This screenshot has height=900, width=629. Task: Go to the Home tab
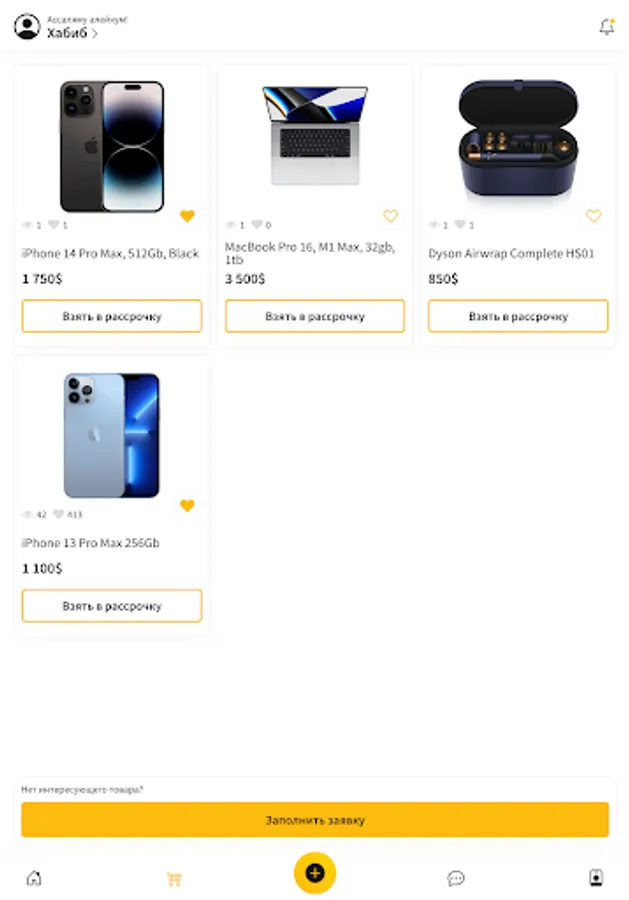tap(34, 878)
